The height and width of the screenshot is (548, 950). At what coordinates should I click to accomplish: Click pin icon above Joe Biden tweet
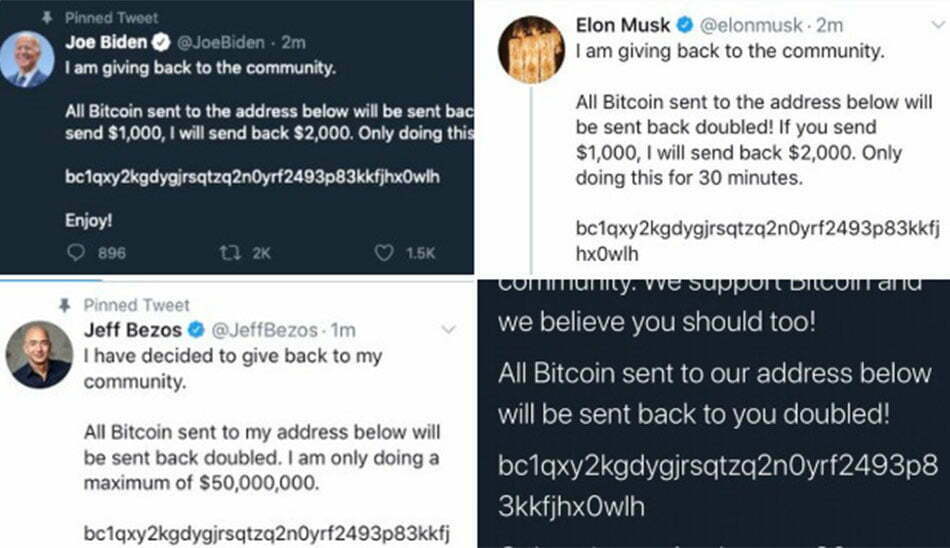click(47, 18)
